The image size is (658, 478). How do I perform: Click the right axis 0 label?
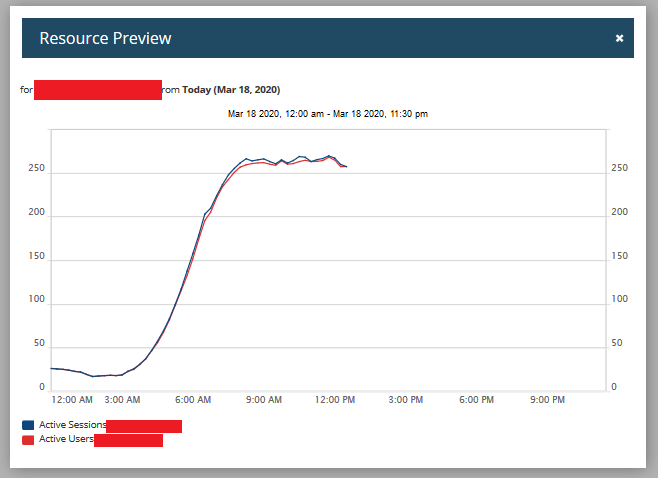click(x=614, y=387)
